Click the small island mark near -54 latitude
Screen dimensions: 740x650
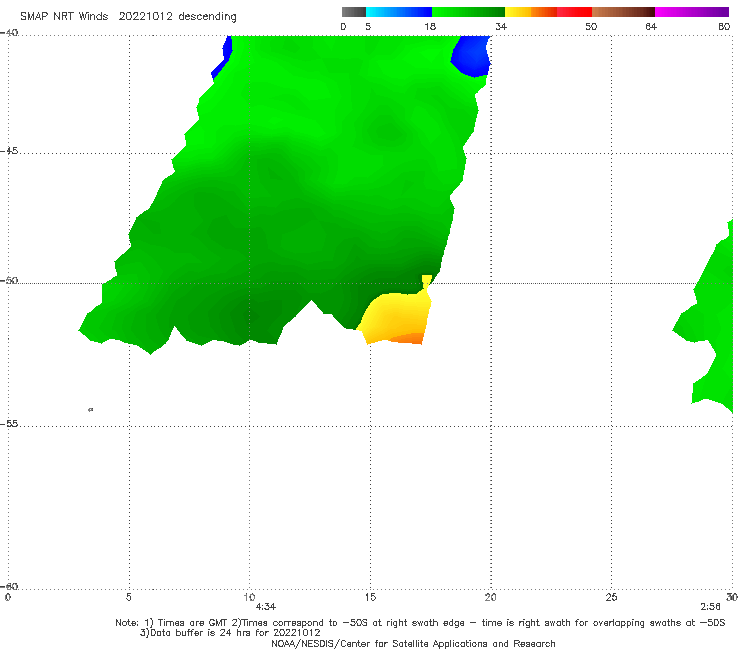point(91,409)
